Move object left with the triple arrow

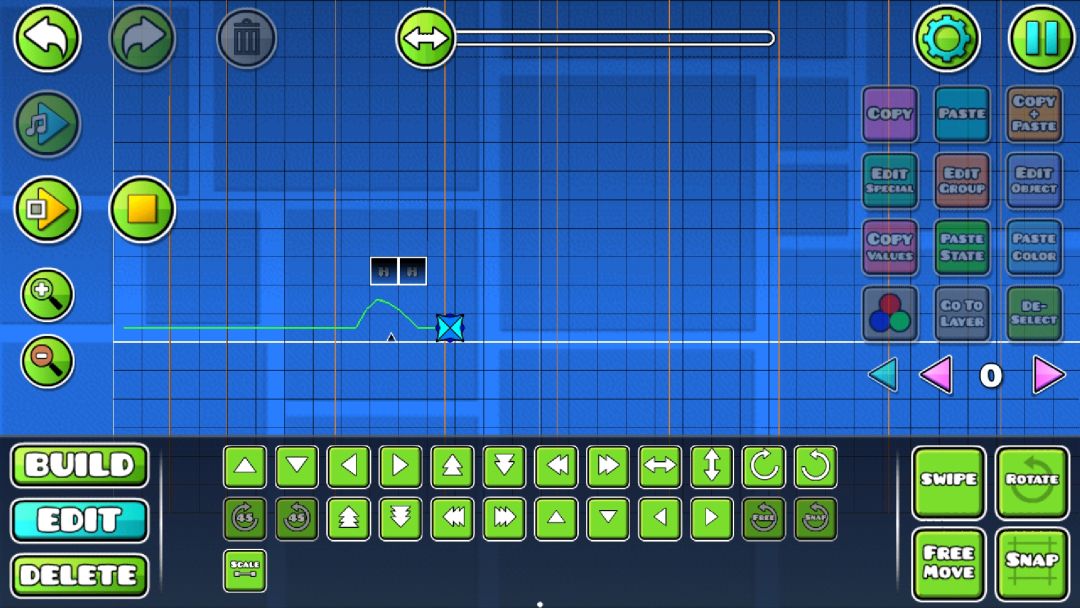453,518
